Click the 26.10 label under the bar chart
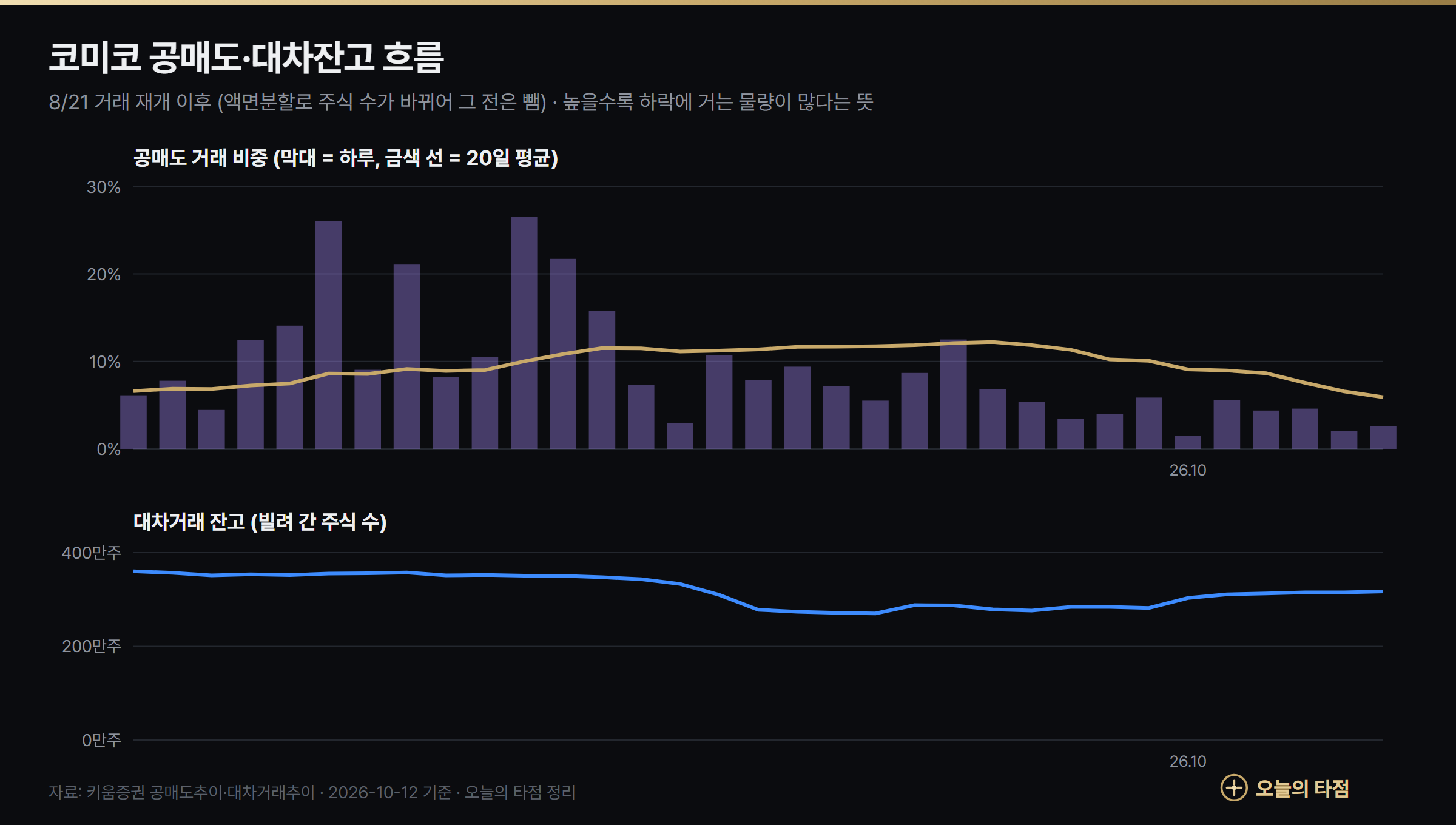Image resolution: width=1456 pixels, height=825 pixels. pyautogui.click(x=1188, y=470)
